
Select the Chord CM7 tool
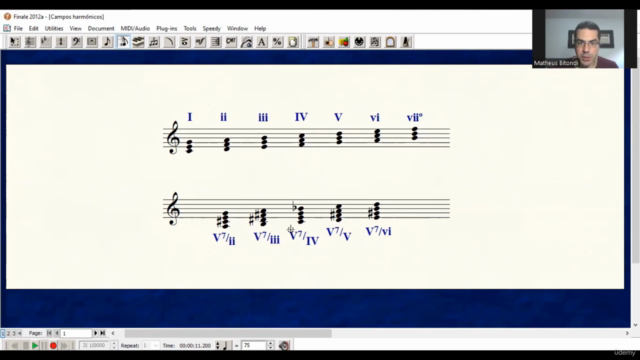point(231,42)
